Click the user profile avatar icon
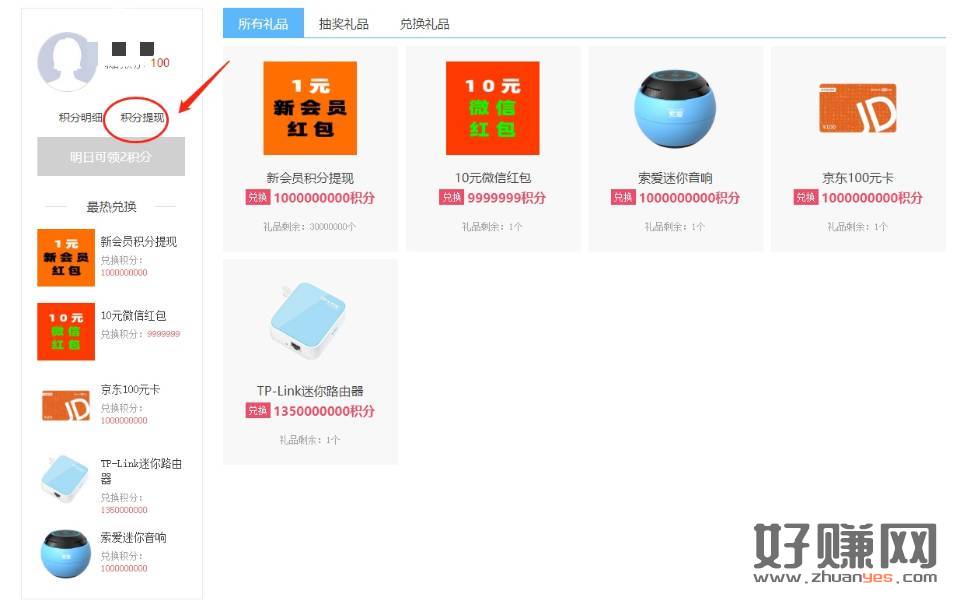 point(67,61)
